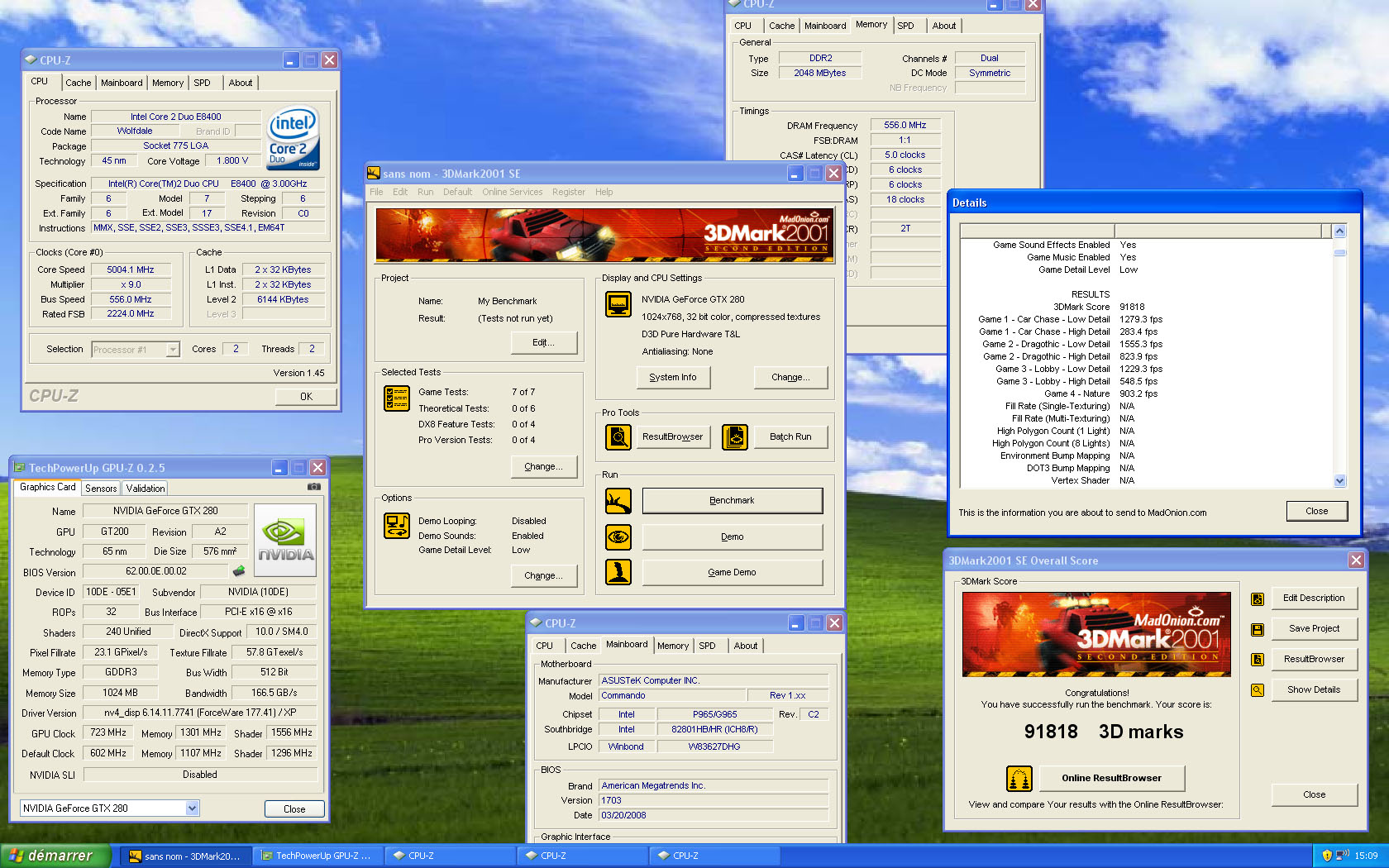Click the System Info button
Screen dimensions: 1389x868
(x=673, y=378)
